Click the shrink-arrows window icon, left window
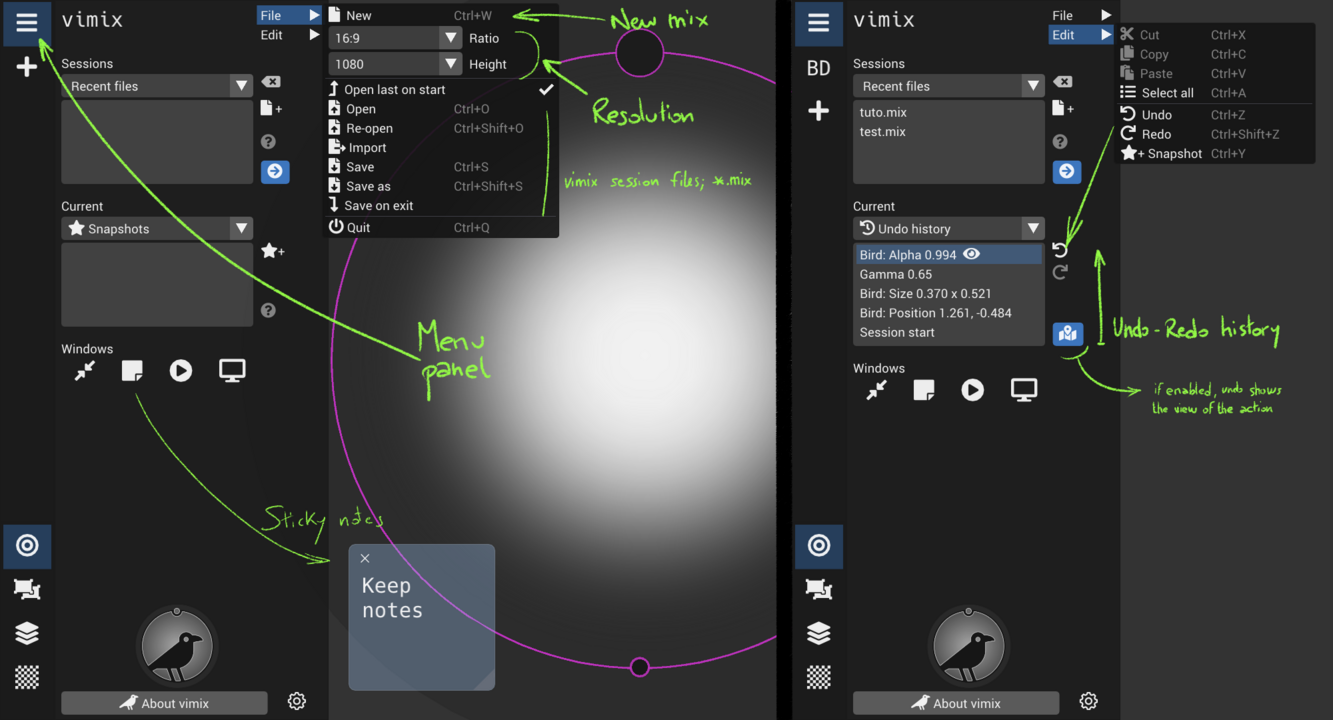Screen dimensions: 1333x720 pyautogui.click(x=85, y=371)
